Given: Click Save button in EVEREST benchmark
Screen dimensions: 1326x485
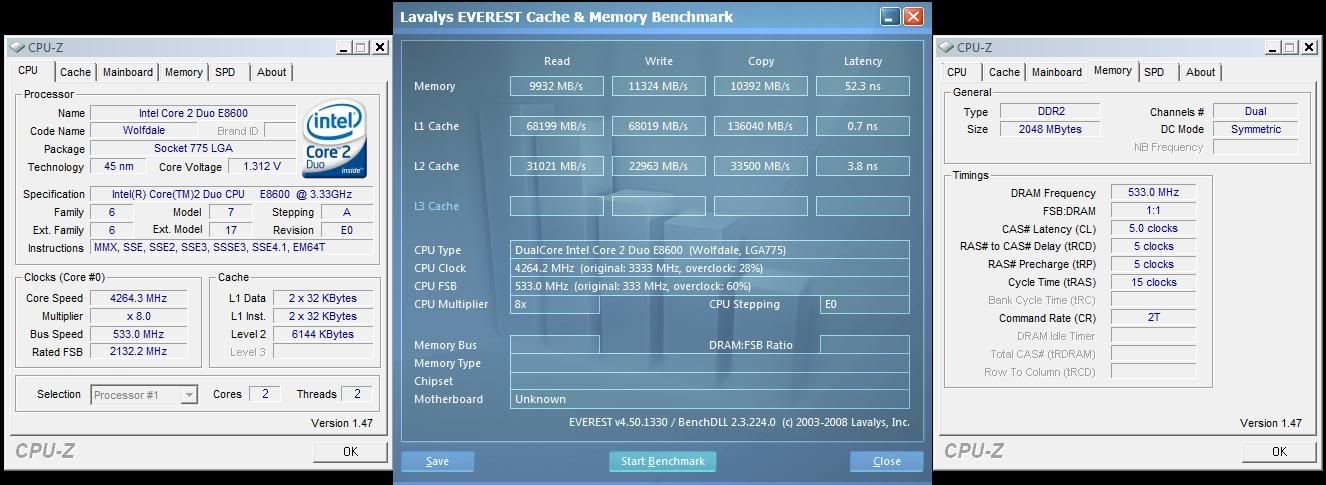Looking at the screenshot, I should click(x=437, y=461).
